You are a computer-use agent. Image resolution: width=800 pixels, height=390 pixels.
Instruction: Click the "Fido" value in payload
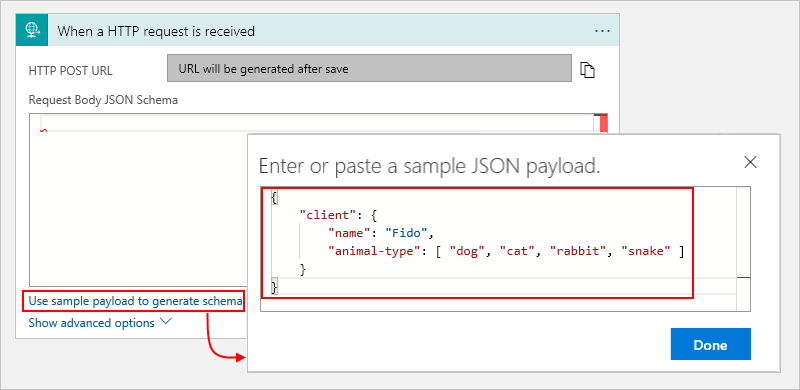405,233
